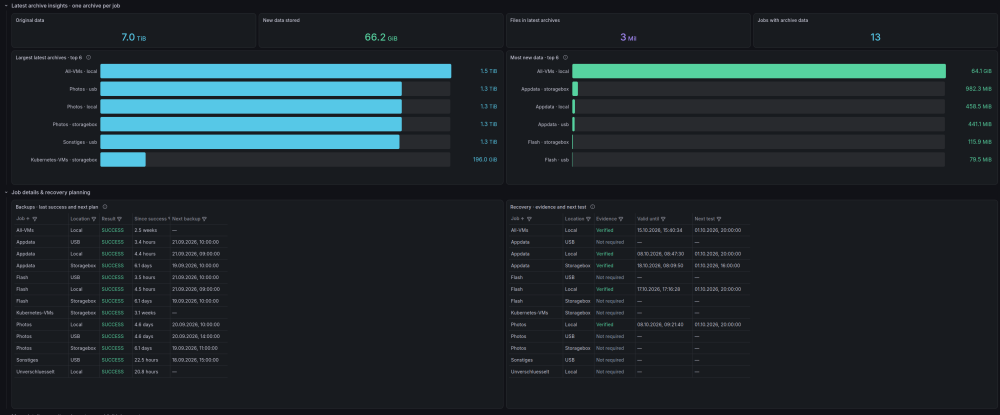
Task: Click the green All-VMs · local bar
Action: pyautogui.click(x=758, y=71)
